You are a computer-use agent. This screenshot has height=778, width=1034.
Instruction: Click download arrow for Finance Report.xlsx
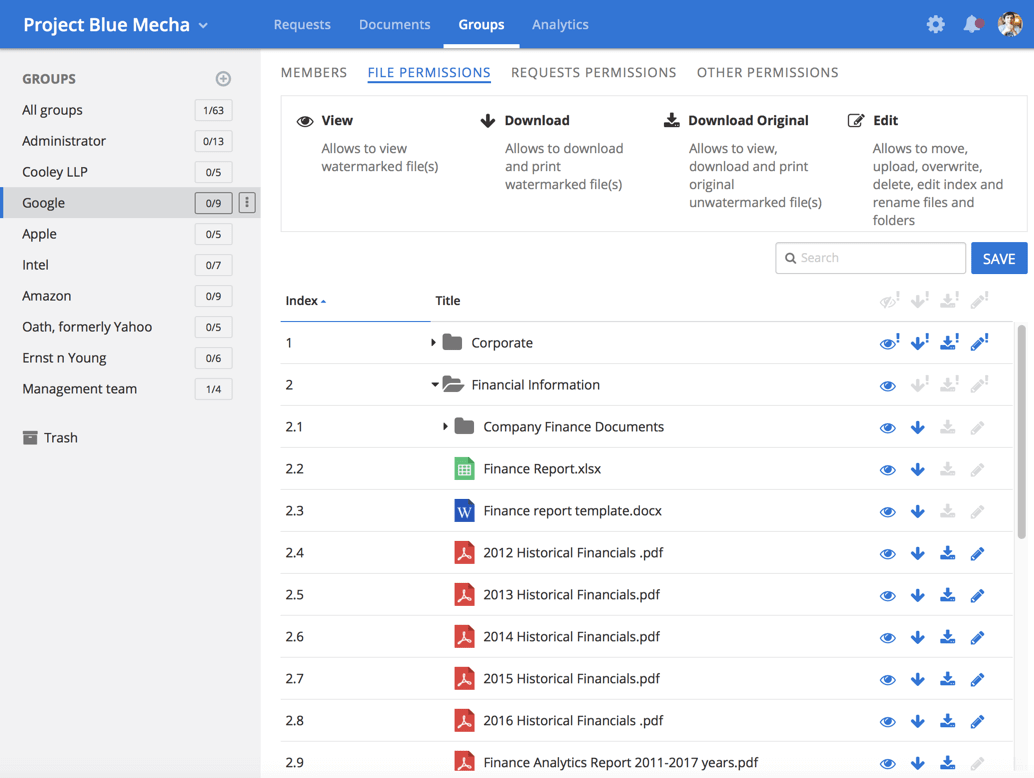coord(917,469)
